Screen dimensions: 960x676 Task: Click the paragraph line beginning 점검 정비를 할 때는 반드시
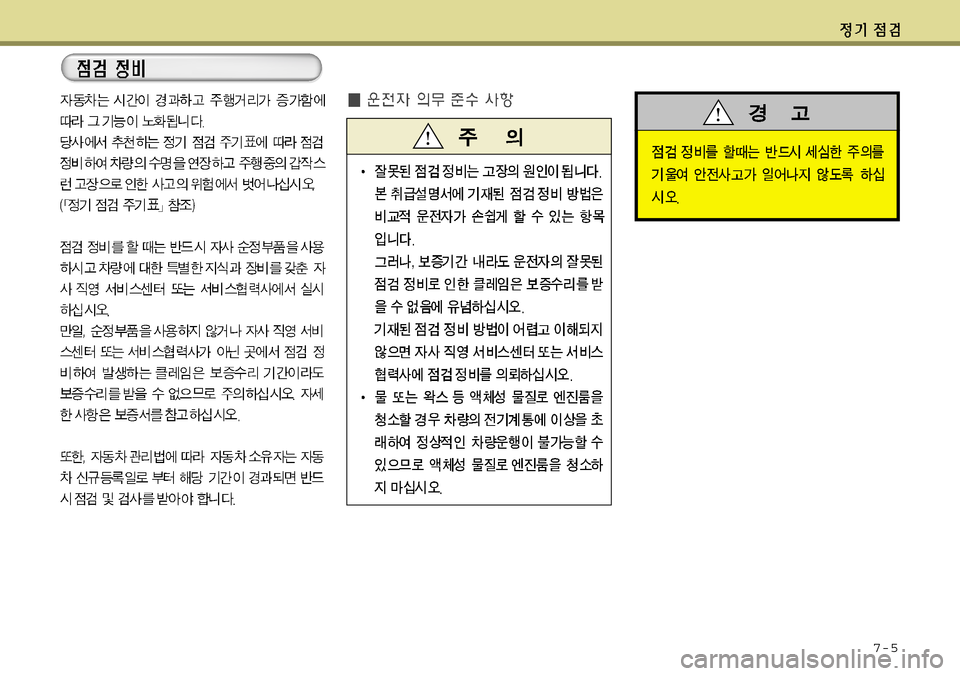tap(192, 247)
